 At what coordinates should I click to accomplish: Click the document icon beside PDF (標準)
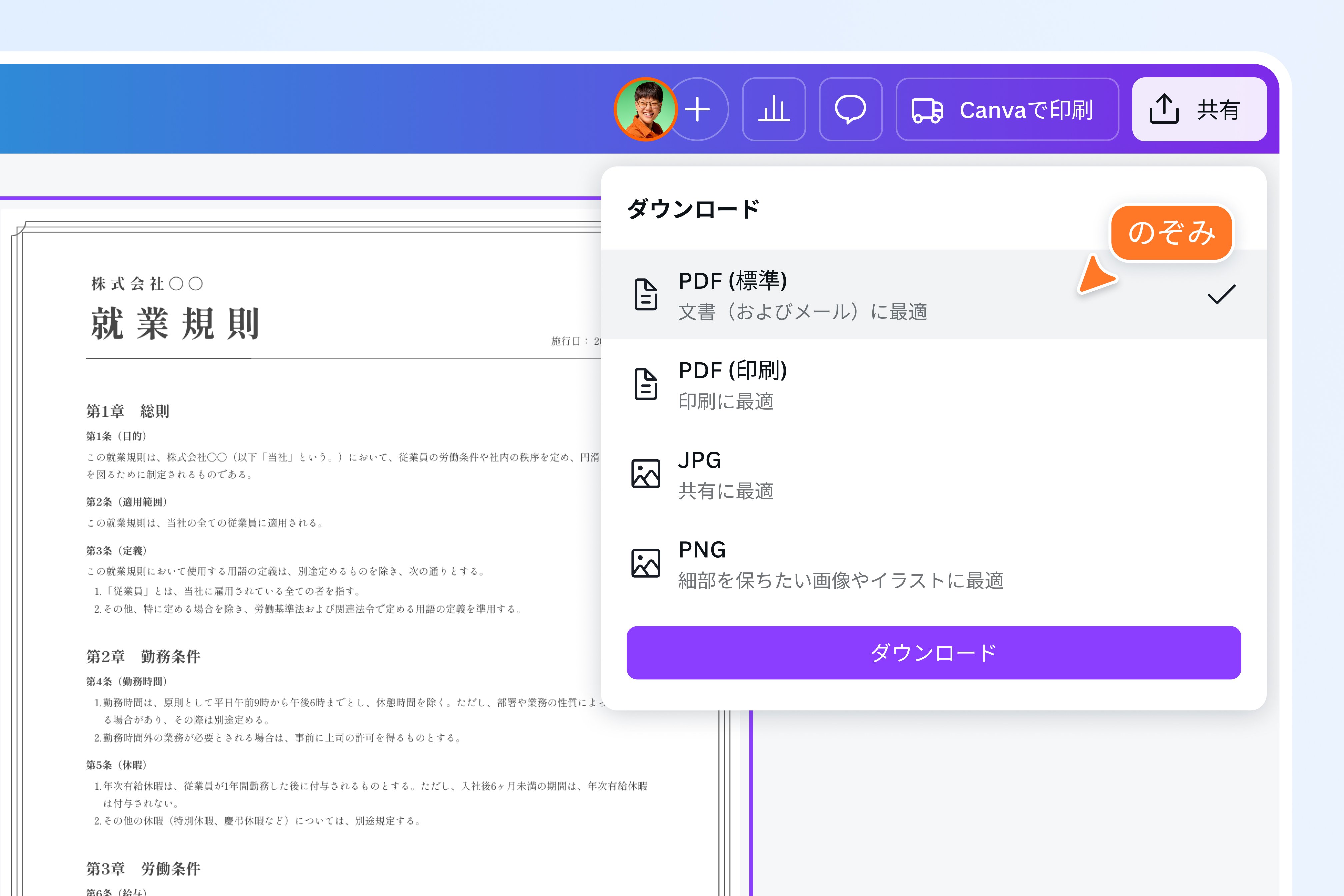pos(646,294)
